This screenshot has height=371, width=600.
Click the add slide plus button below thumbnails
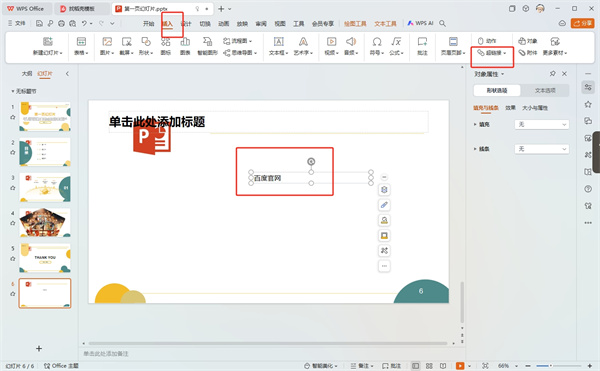pyautogui.click(x=39, y=348)
